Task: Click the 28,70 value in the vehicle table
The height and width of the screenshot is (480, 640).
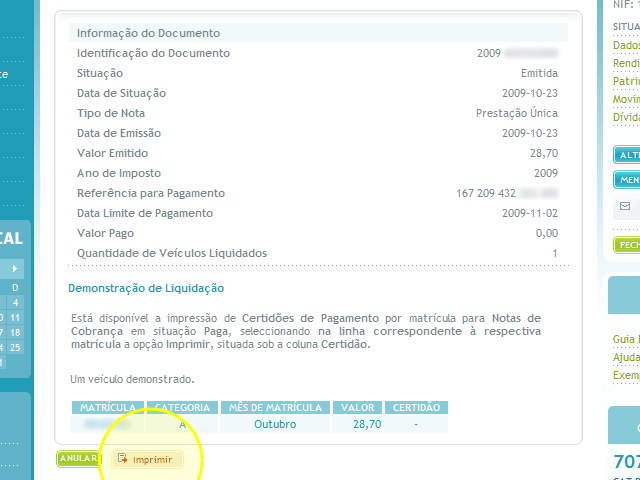Action: (x=367, y=424)
